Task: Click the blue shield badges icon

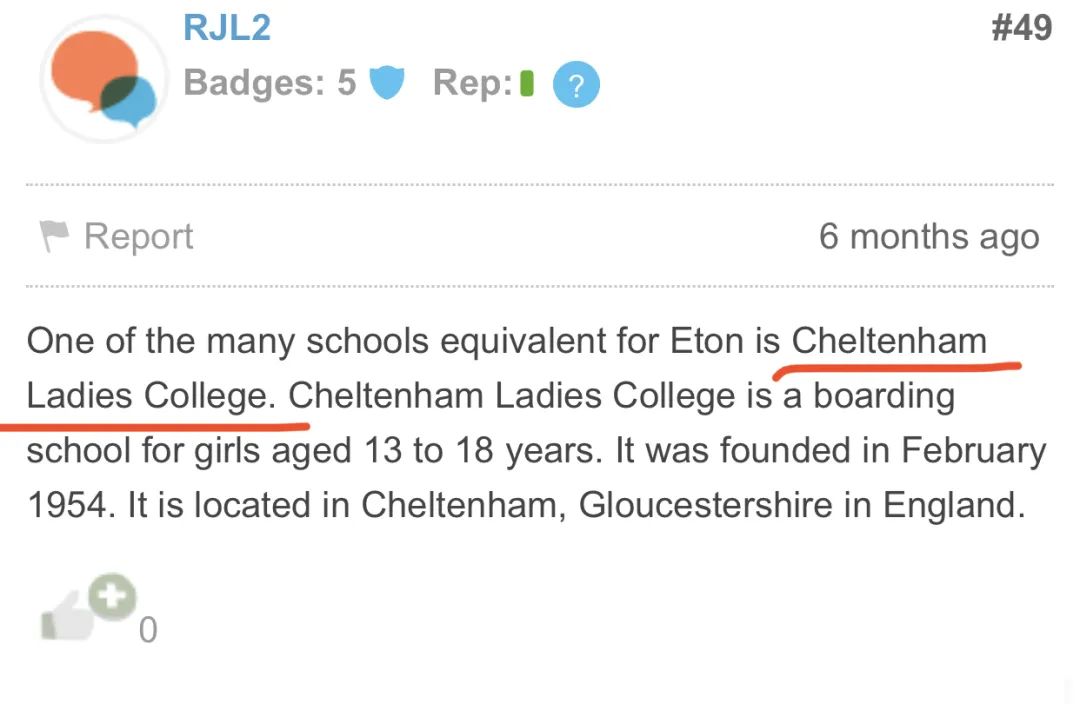Action: click(x=387, y=84)
